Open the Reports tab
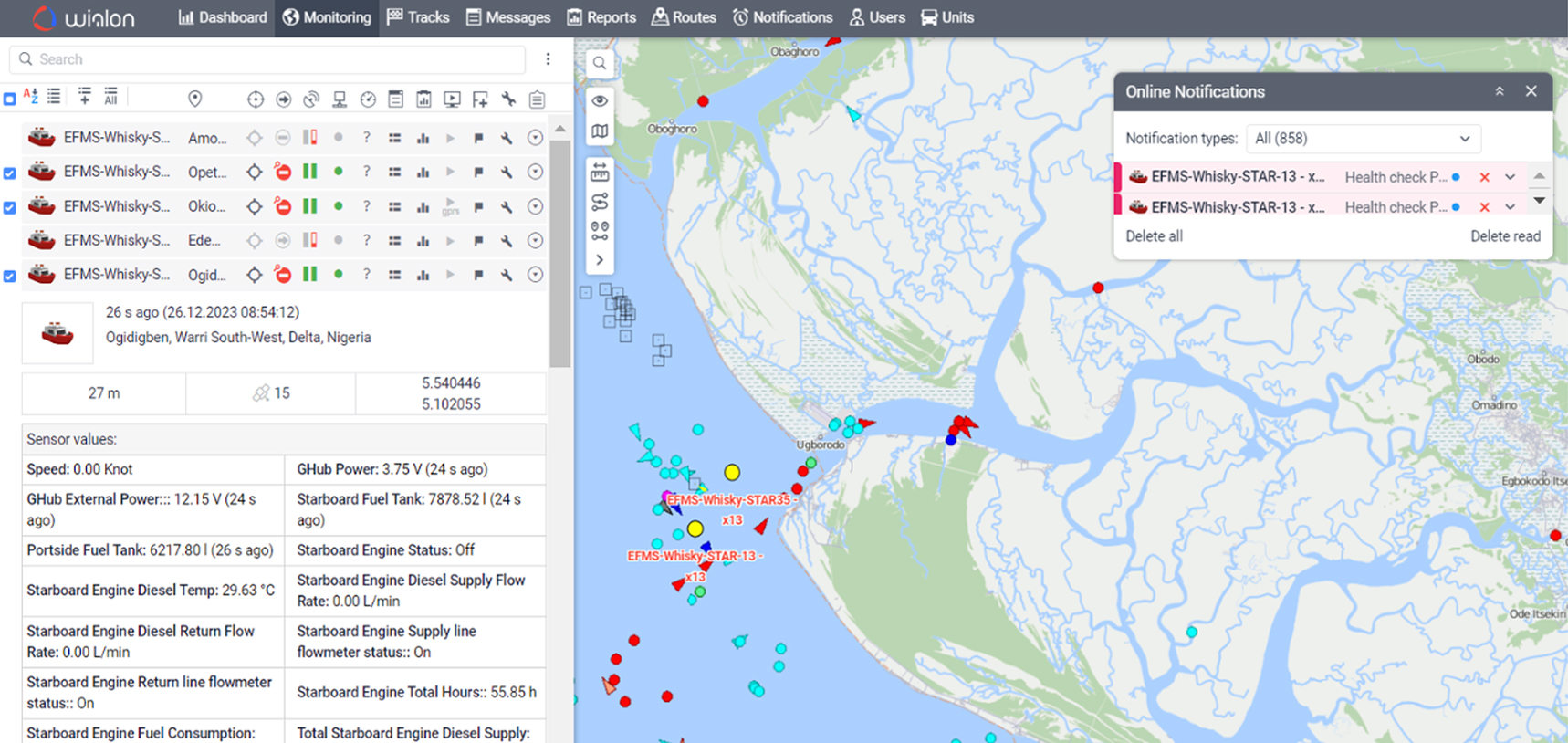 coord(601,17)
